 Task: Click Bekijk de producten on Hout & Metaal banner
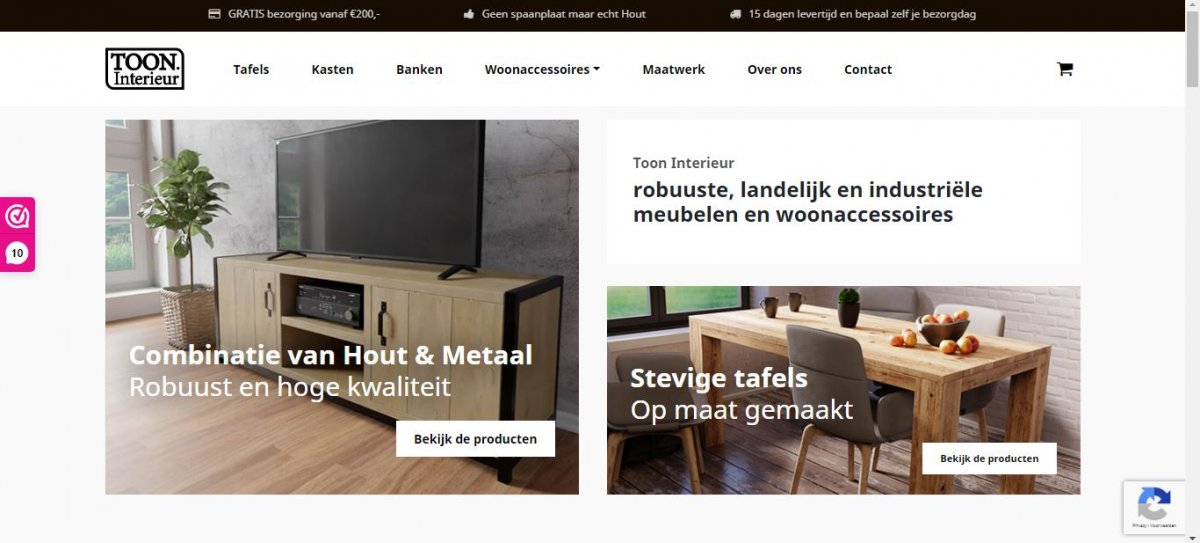(x=475, y=438)
